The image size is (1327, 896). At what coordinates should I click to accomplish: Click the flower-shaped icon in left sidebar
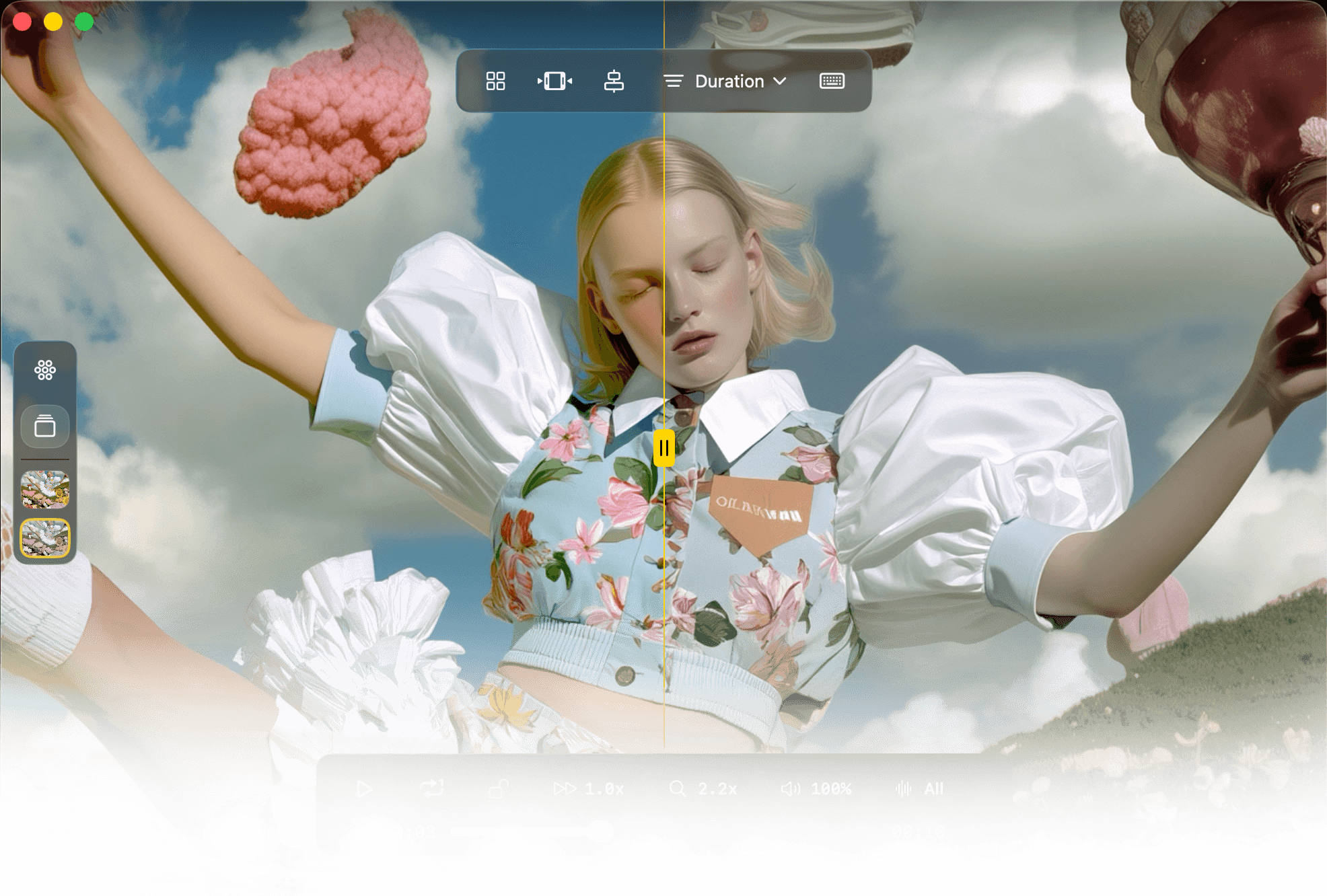click(45, 370)
